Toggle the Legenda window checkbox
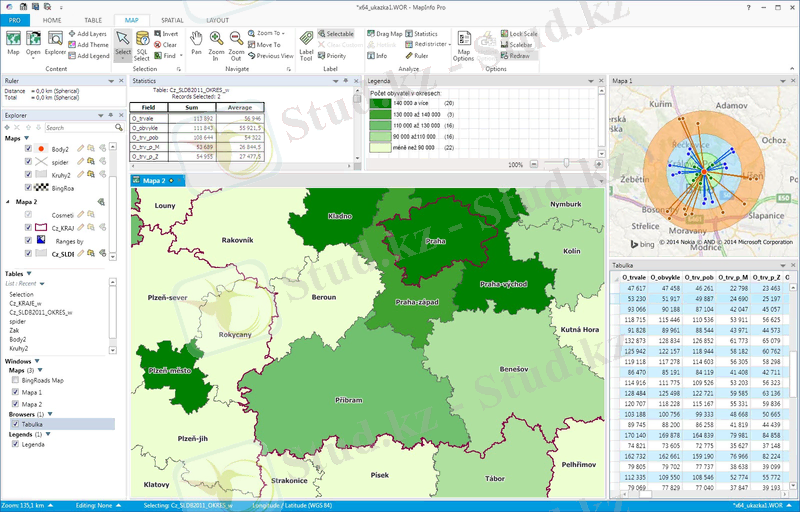The width and height of the screenshot is (800, 512). point(15,445)
